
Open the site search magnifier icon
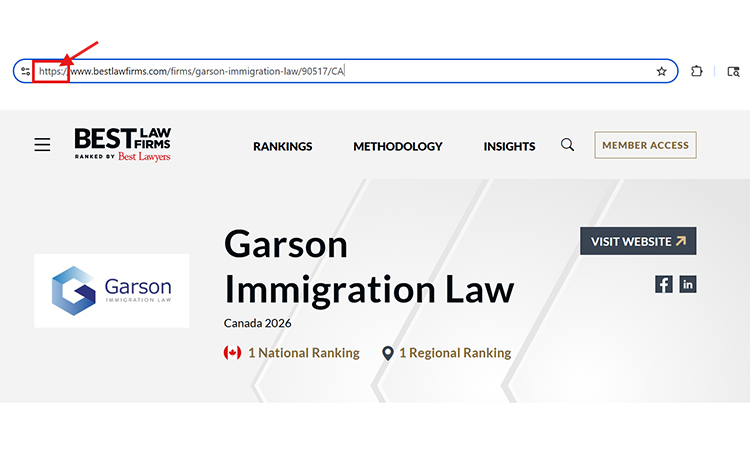[x=567, y=144]
